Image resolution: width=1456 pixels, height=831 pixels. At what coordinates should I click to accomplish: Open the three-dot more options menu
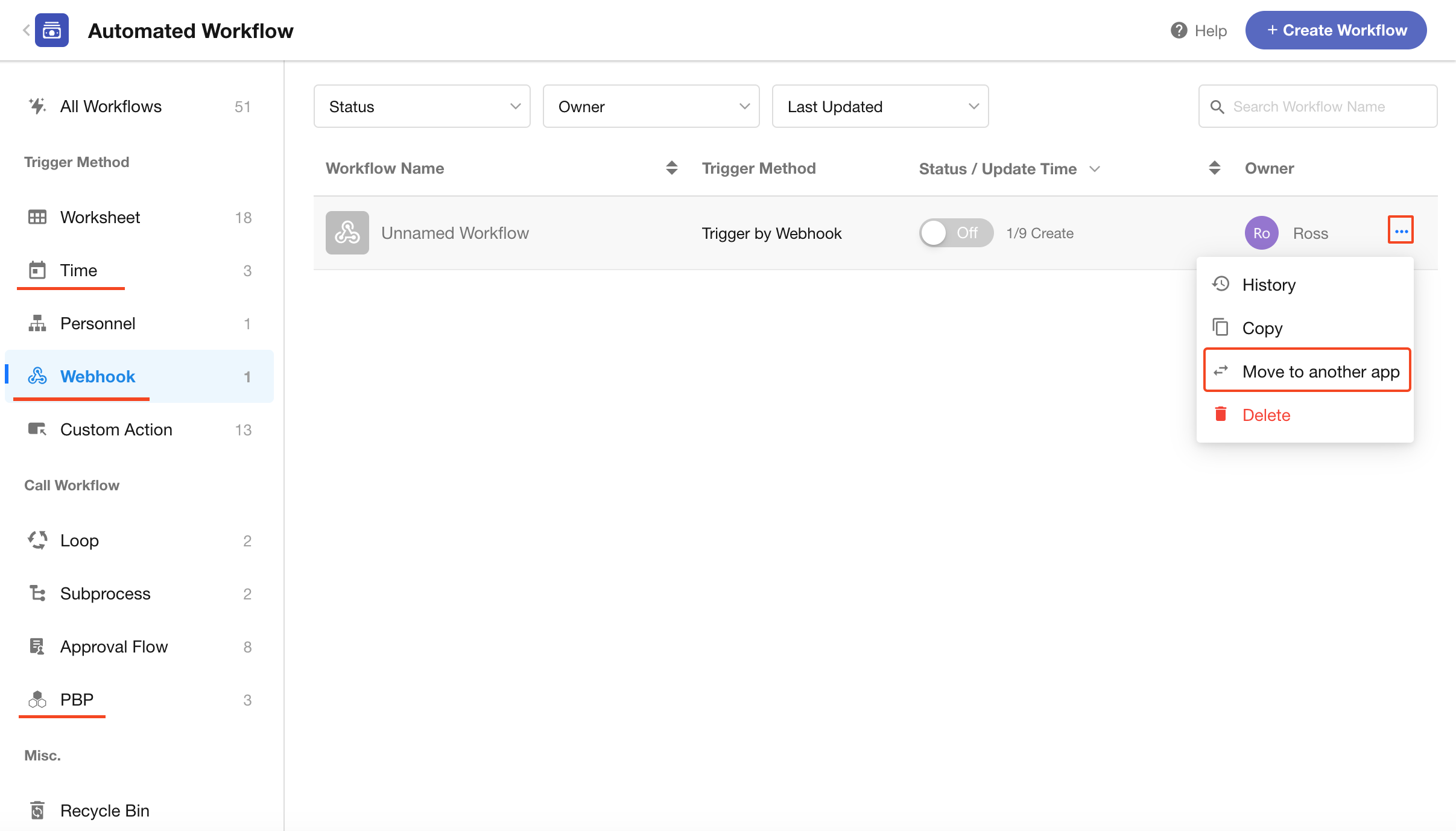tap(1401, 231)
